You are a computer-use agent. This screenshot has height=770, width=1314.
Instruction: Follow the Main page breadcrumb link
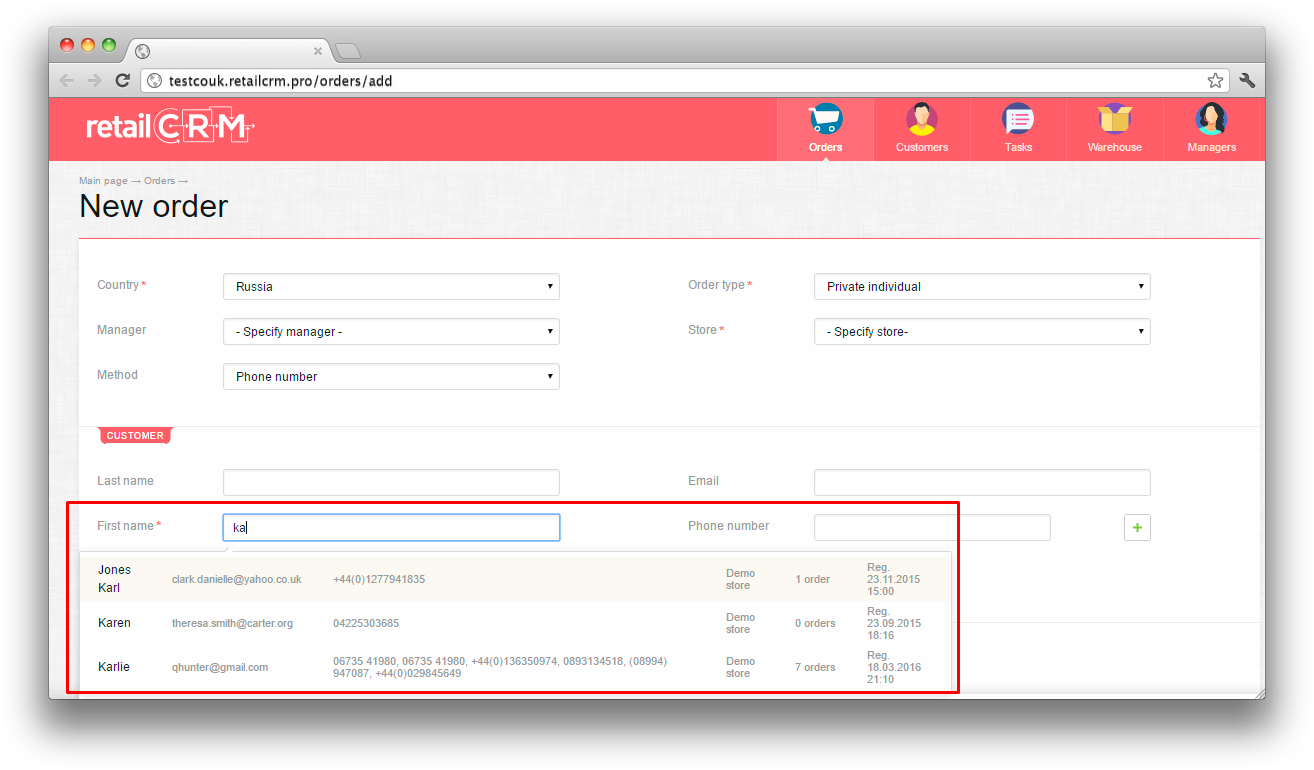103,181
